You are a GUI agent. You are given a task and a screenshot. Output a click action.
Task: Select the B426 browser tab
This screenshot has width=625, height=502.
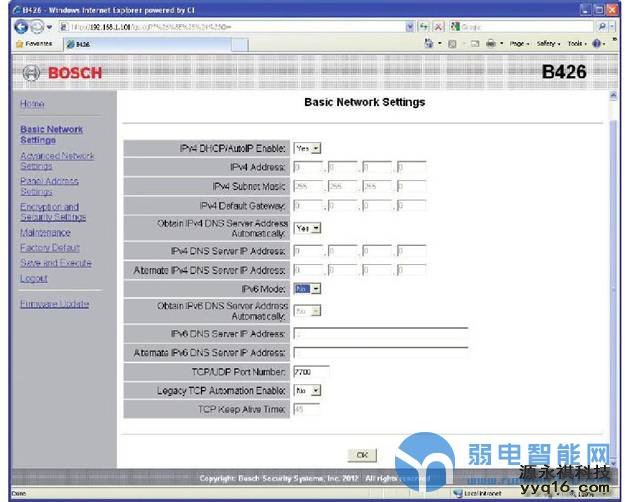click(x=80, y=44)
